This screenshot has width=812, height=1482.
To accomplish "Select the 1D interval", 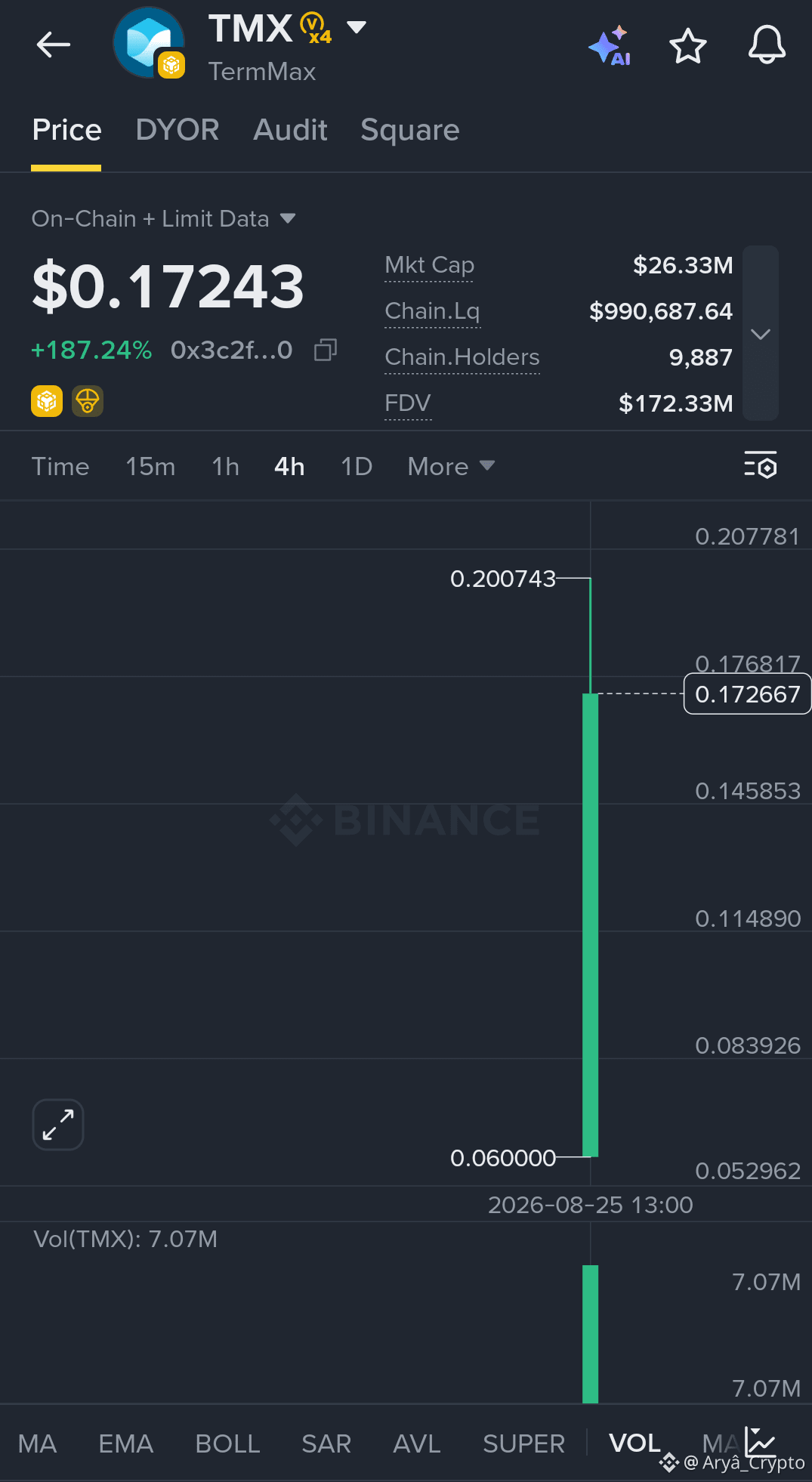I will (357, 467).
